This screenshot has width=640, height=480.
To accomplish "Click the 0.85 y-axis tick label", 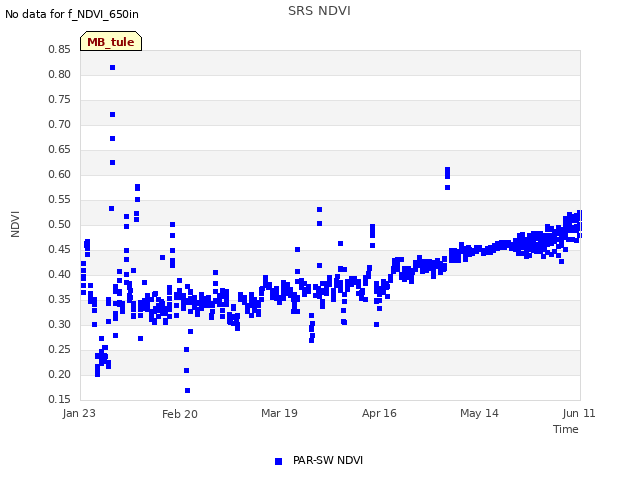I will tap(59, 49).
